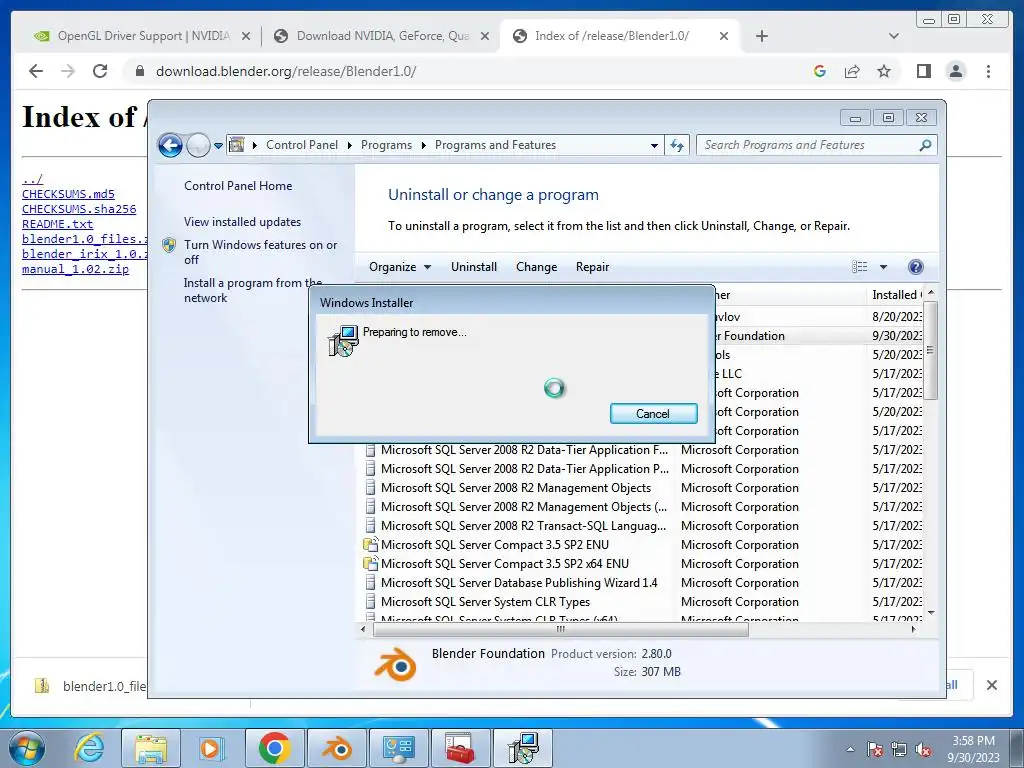Select SQL Server Database Publishing Wizard 1.4
1024x768 pixels.
[519, 583]
